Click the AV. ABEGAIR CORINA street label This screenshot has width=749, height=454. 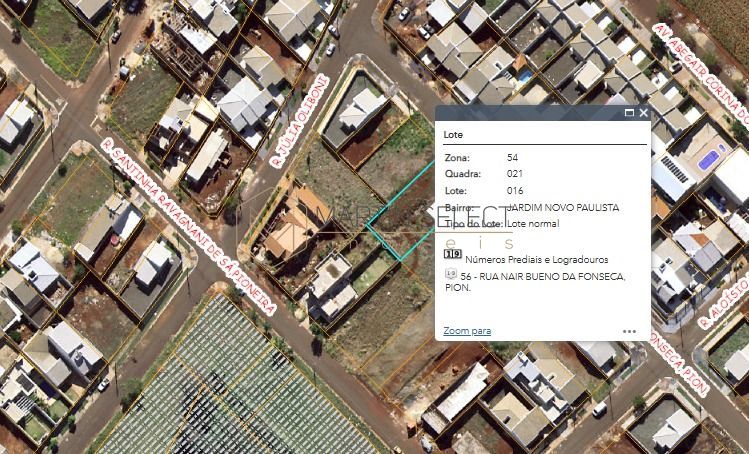coord(702,68)
